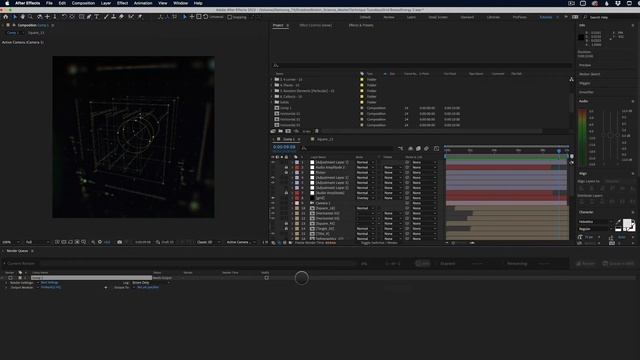
Task: Open the Composition menu
Action: click(83, 3)
